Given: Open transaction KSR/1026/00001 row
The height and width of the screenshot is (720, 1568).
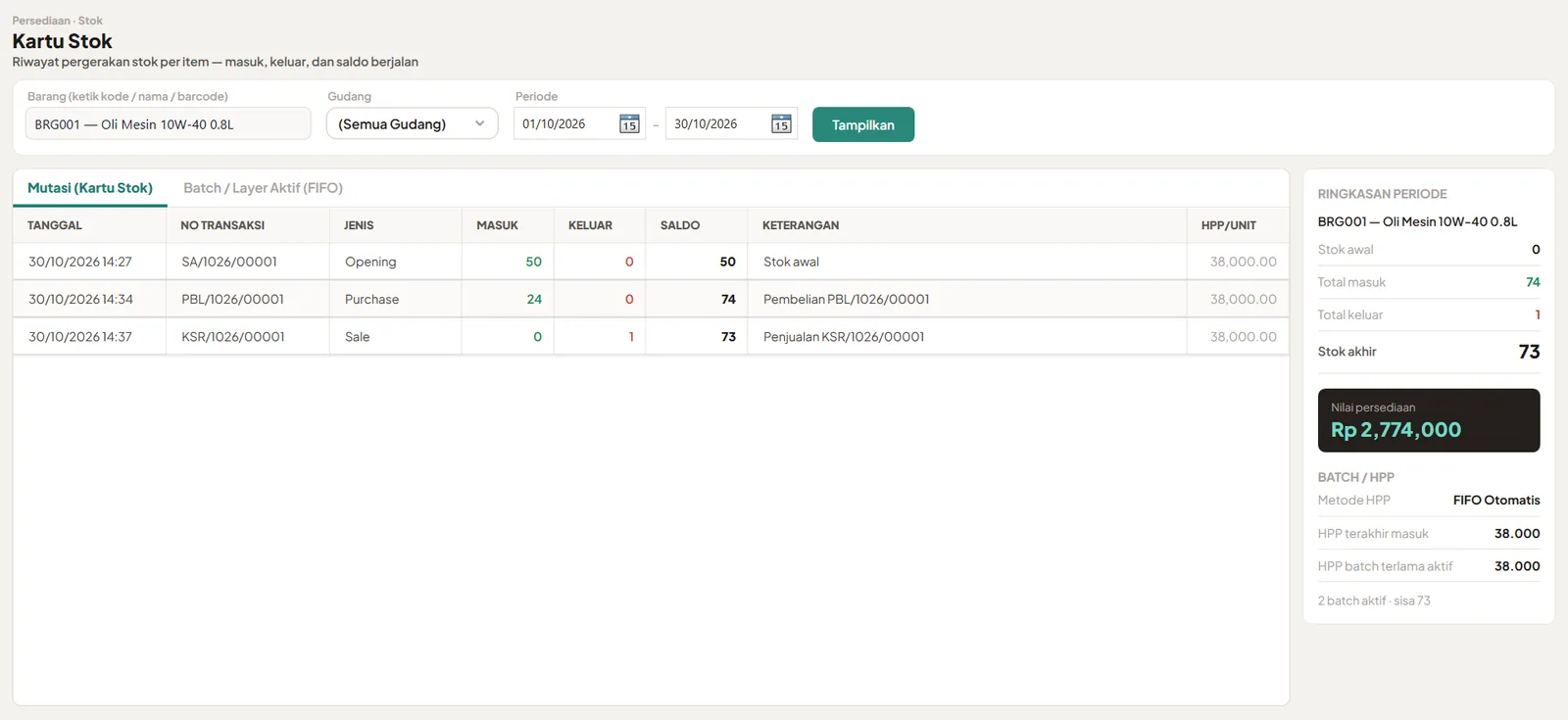Looking at the screenshot, I should (x=651, y=336).
